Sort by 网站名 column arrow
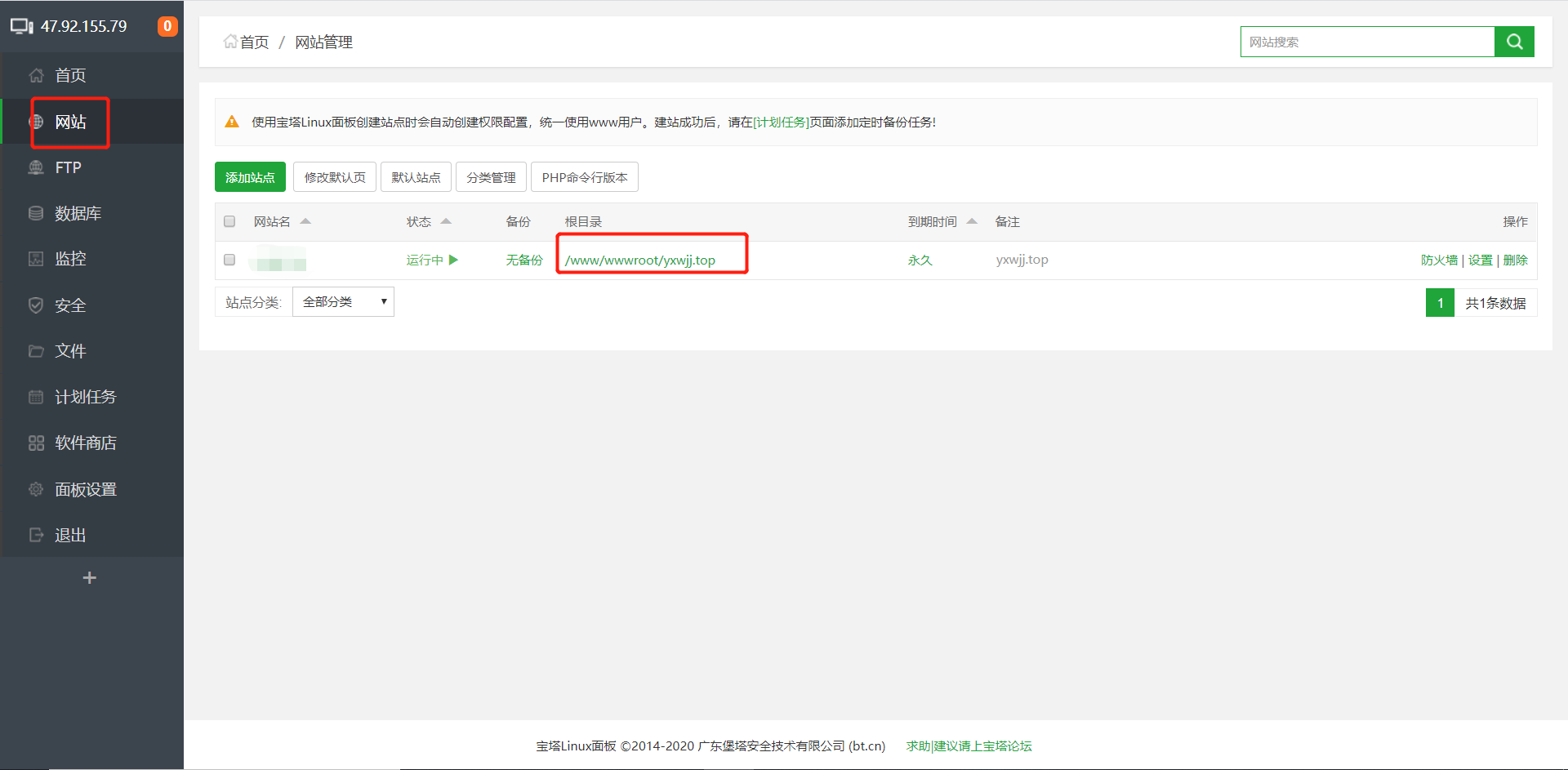 coord(305,221)
